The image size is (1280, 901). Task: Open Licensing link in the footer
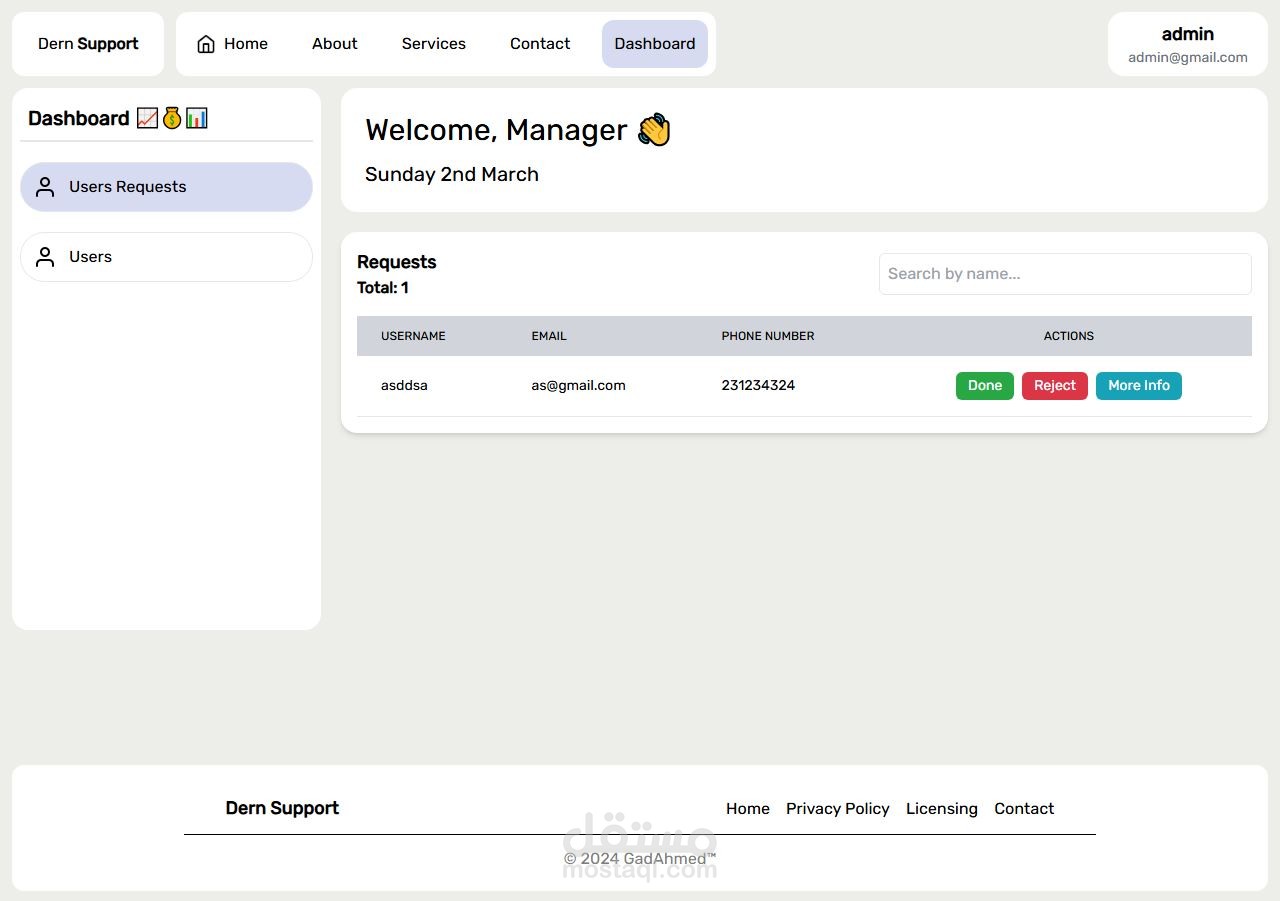click(x=942, y=809)
